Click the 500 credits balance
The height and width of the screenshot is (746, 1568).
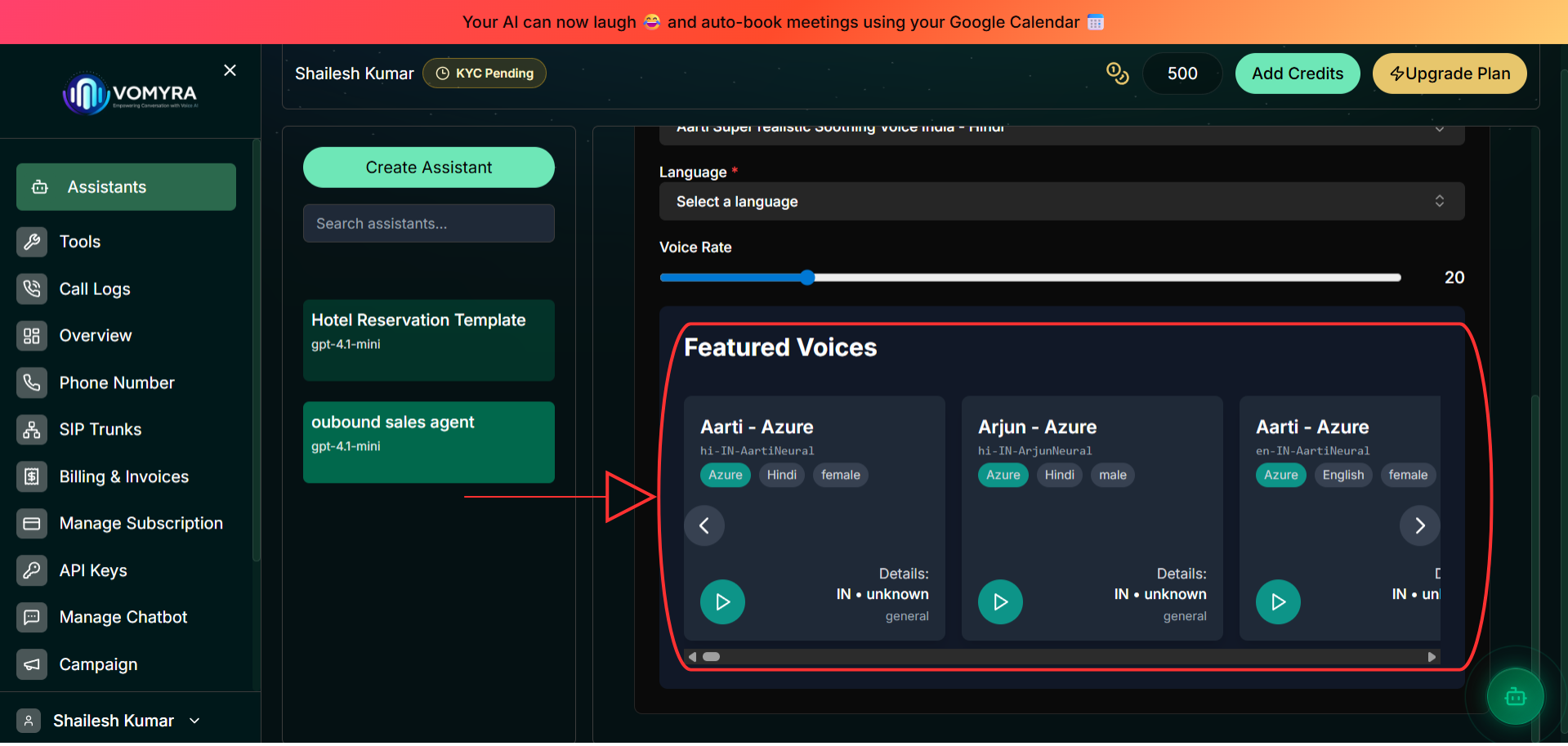pyautogui.click(x=1182, y=74)
